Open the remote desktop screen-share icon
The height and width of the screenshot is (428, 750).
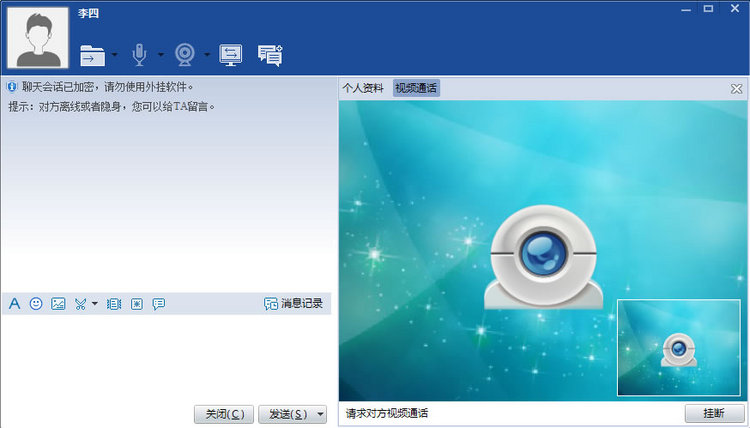[x=231, y=55]
